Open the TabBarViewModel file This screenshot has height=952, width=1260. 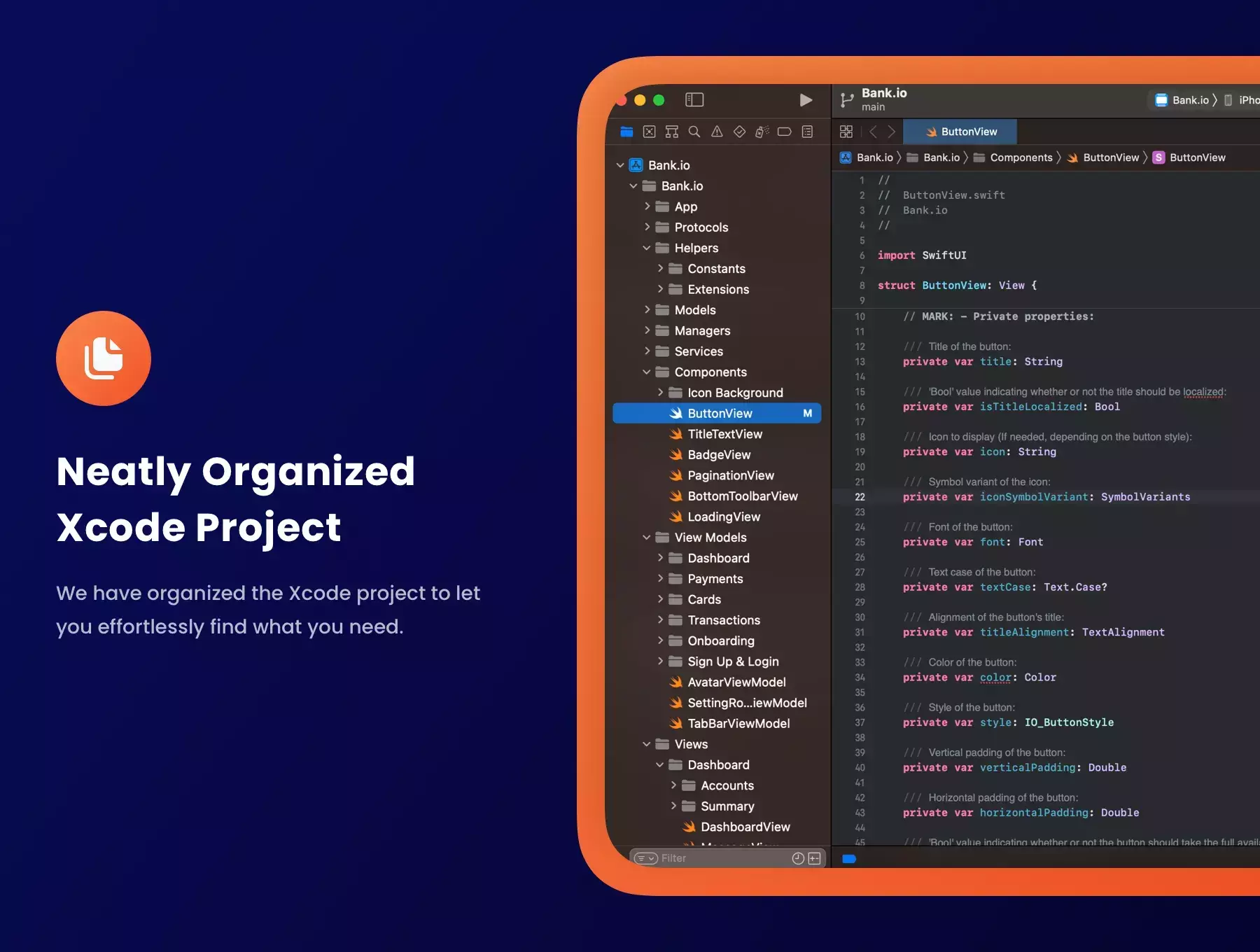(730, 724)
